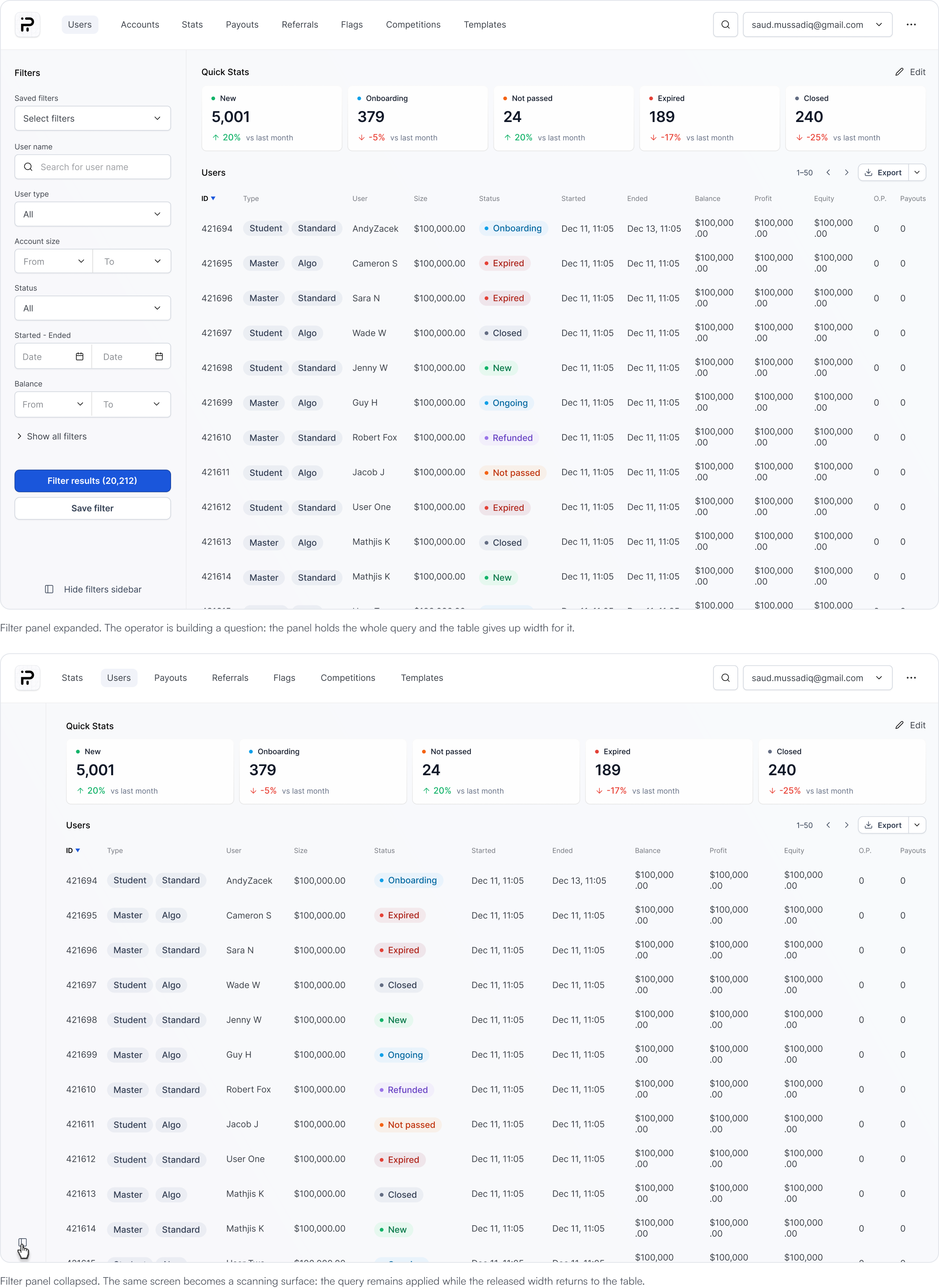Hide the filters sidebar
Image resolution: width=939 pixels, height=1288 pixels.
(93, 589)
